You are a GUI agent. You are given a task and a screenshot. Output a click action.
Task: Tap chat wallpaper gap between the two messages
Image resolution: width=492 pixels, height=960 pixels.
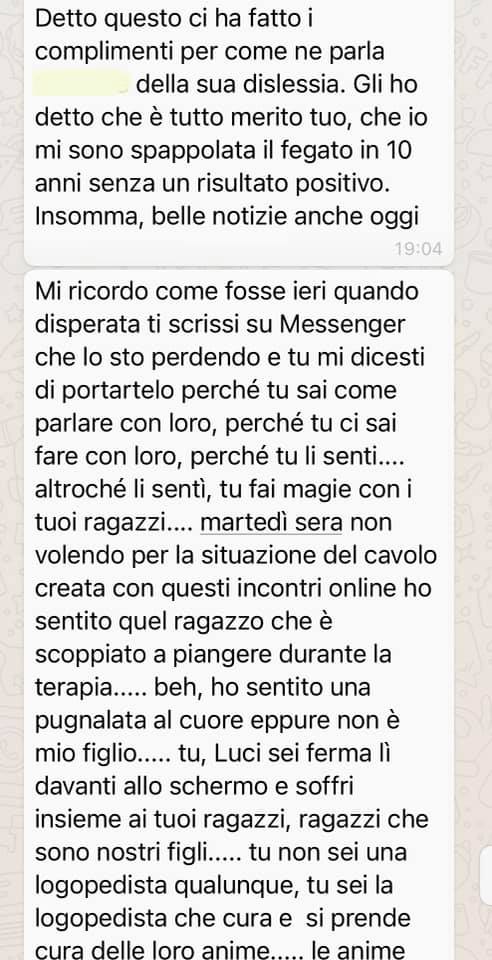click(239, 269)
